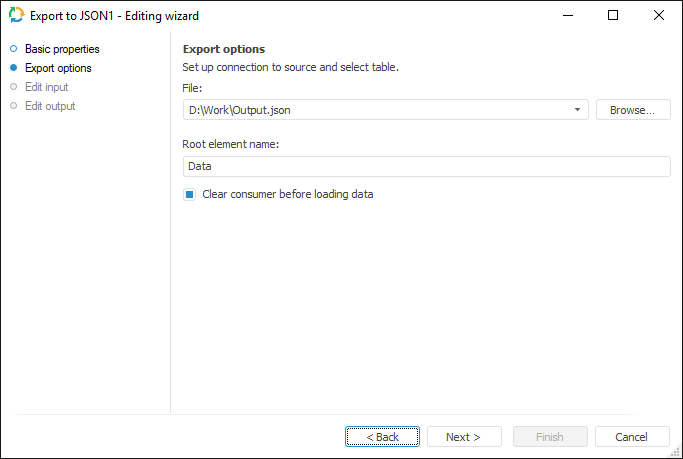Focus the Root element name field

[x=426, y=167]
